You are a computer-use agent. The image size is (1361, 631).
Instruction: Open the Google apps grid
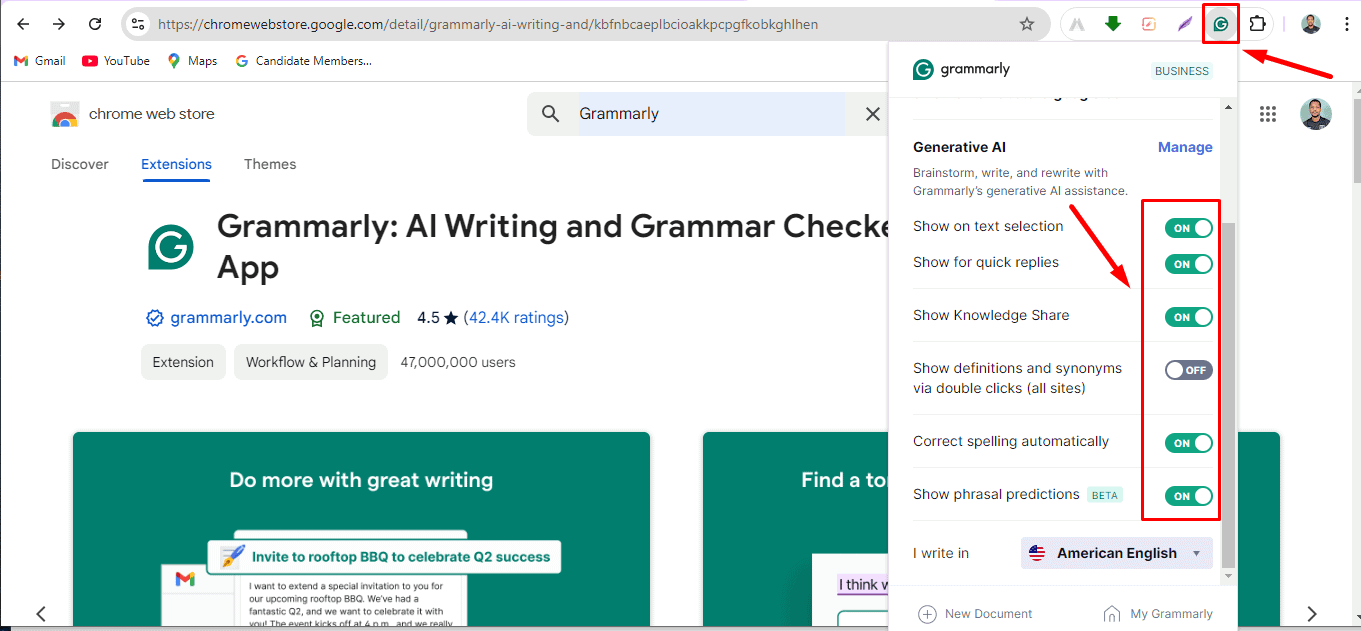click(x=1268, y=114)
